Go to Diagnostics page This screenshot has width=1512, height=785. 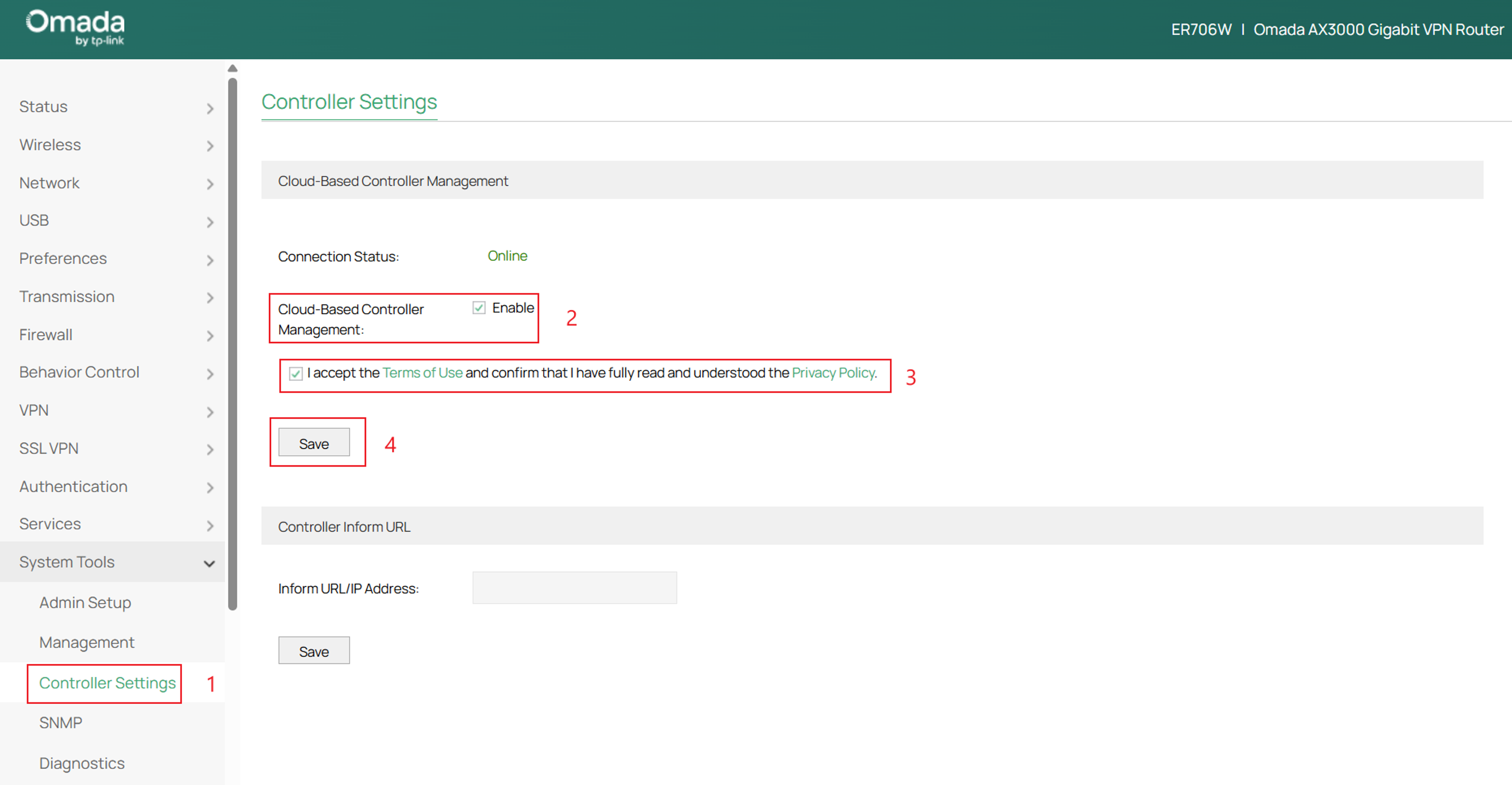(82, 764)
